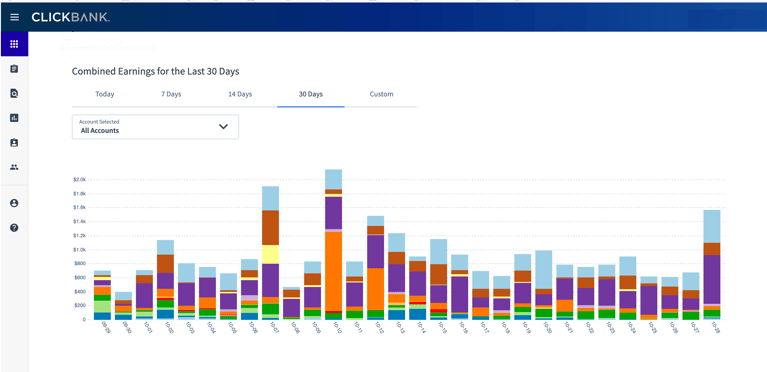Click the light green segment of 09-29 bar

[102, 306]
